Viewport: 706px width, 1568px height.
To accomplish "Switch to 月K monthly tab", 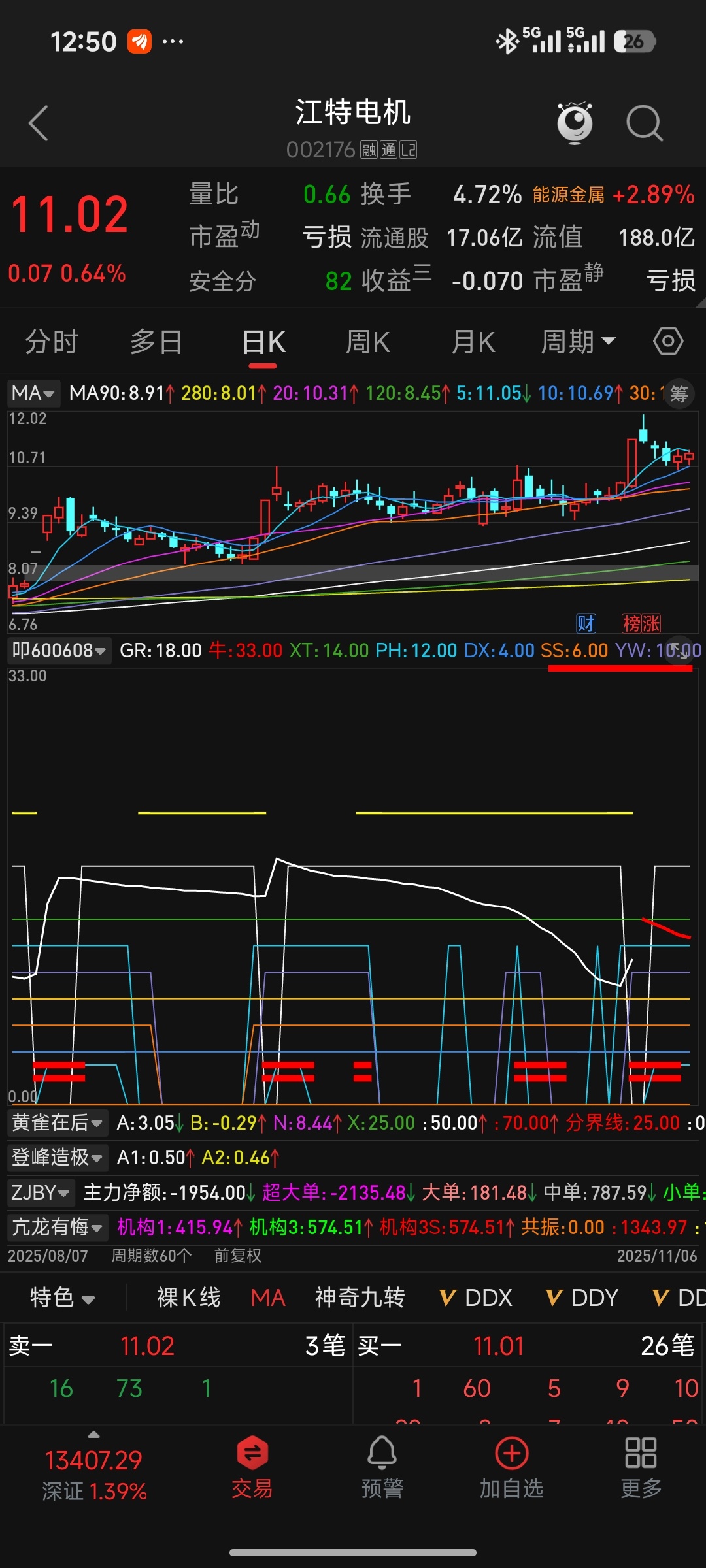I will 473,342.
